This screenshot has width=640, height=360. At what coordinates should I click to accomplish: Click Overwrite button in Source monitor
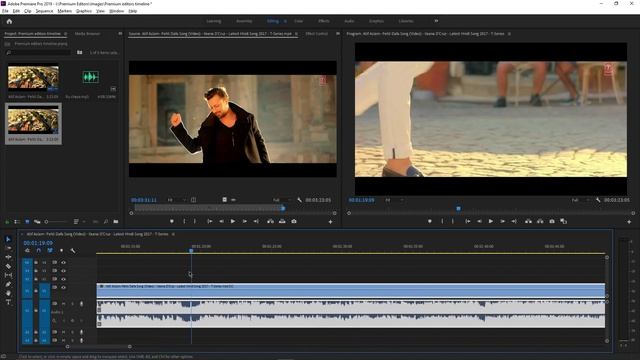tap(282, 221)
